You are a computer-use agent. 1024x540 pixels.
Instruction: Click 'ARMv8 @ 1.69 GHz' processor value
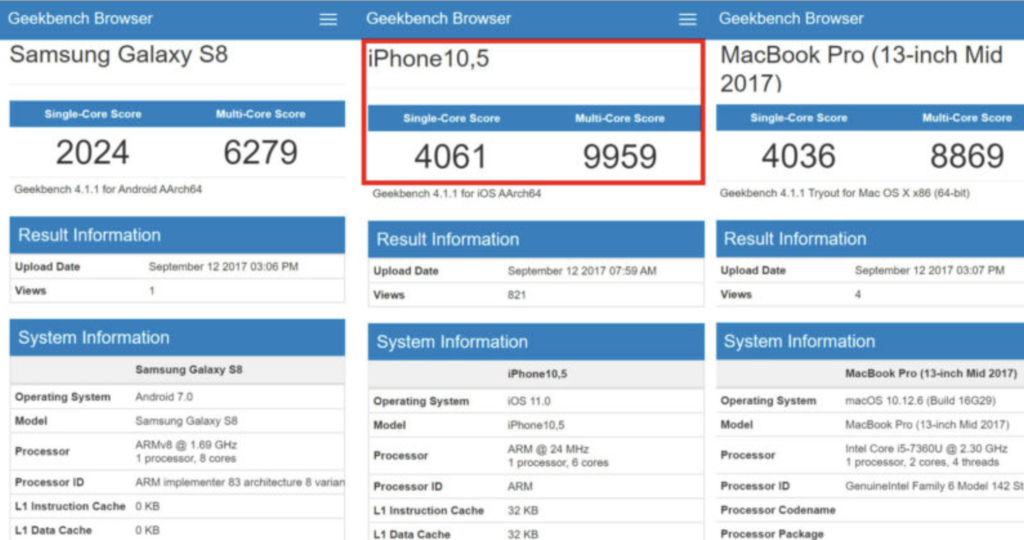186,445
